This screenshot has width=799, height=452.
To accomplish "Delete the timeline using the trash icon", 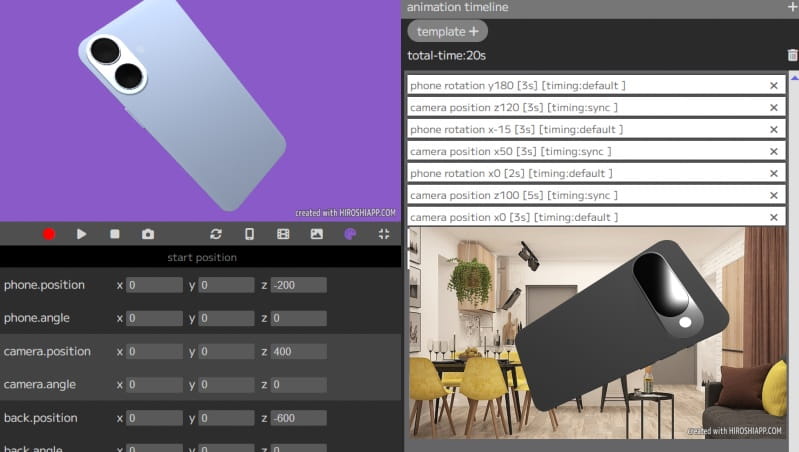I will point(792,56).
